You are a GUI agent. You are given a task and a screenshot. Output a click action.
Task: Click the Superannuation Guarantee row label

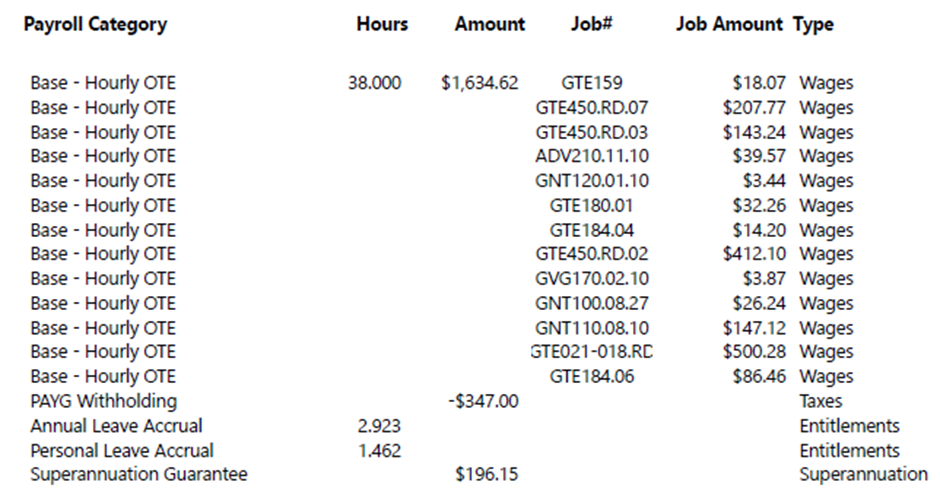pyautogui.click(x=138, y=474)
